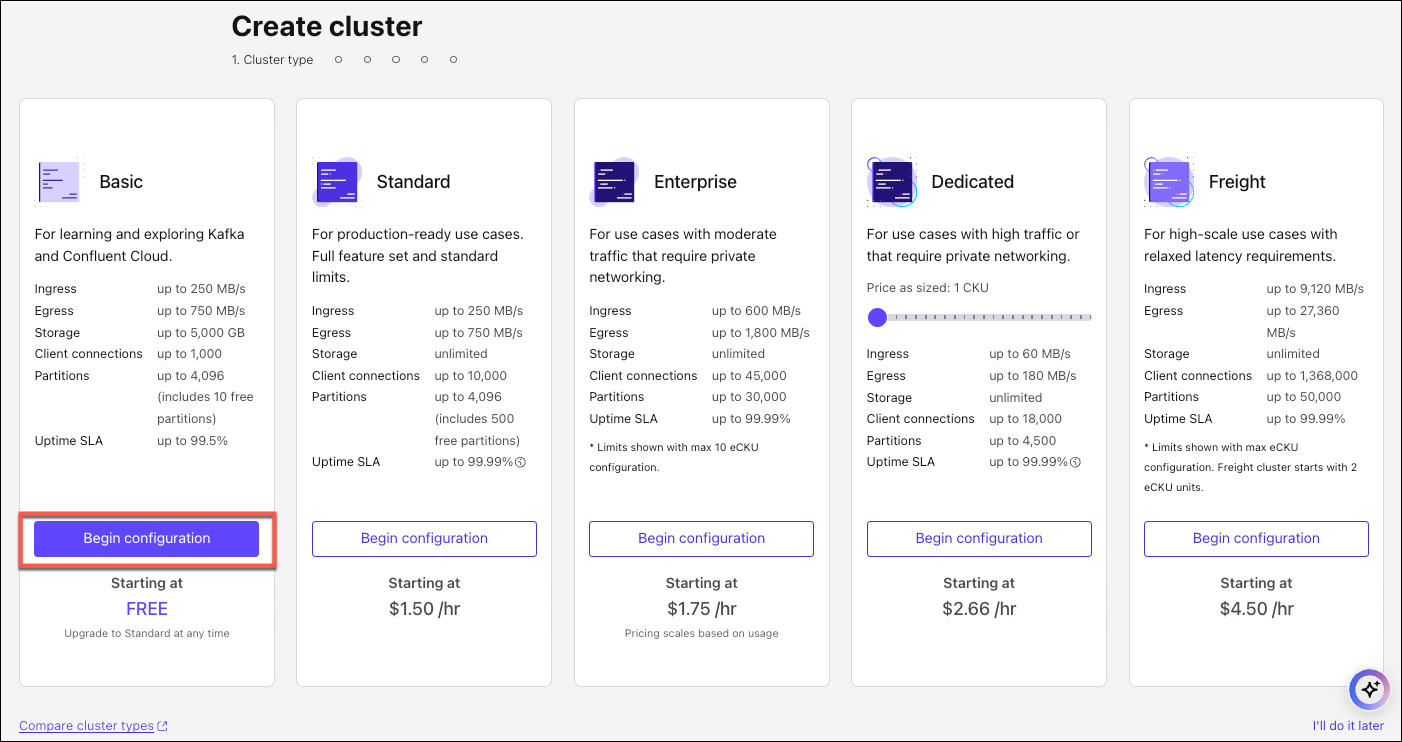Click the Dedicated CKU slider handle
Viewport: 1402px width, 742px height.
pos(877,318)
